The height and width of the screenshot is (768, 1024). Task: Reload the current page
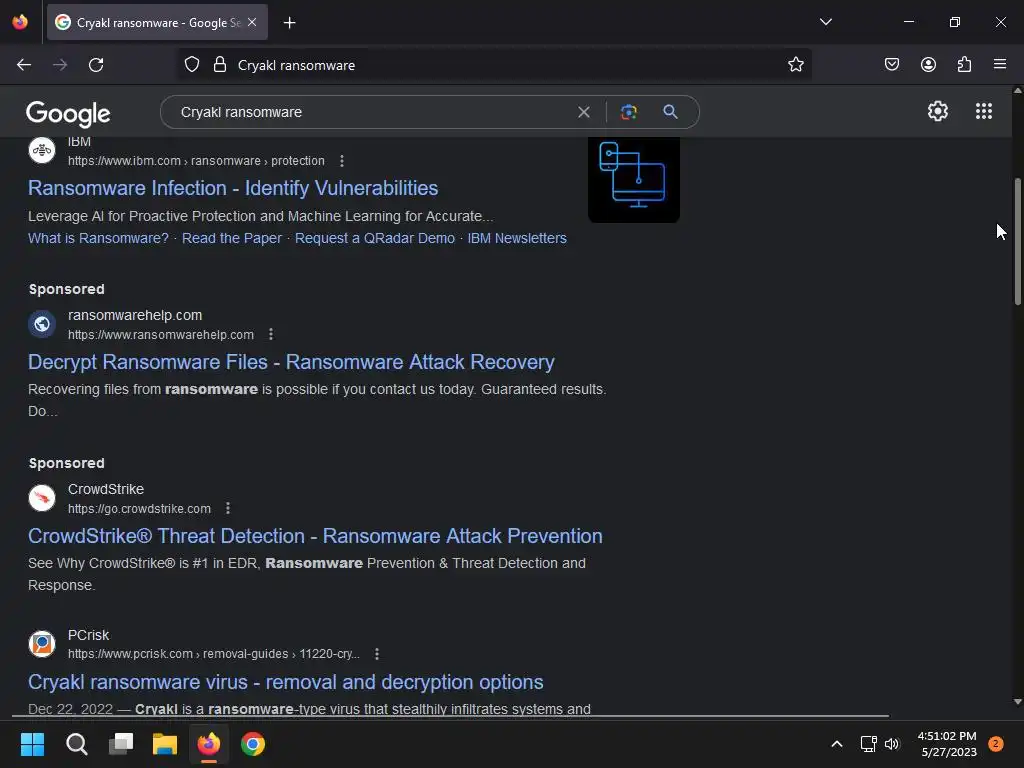(x=96, y=65)
